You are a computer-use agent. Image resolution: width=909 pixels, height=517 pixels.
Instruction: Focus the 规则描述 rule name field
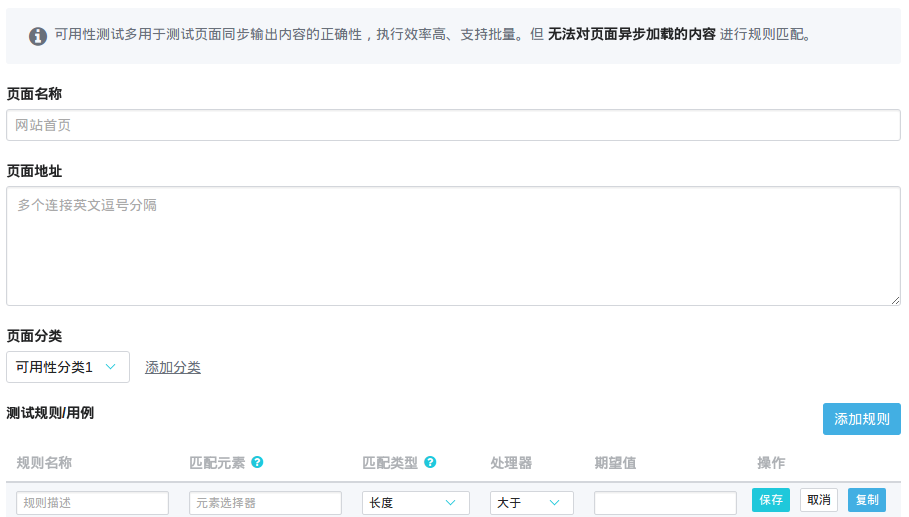click(92, 503)
